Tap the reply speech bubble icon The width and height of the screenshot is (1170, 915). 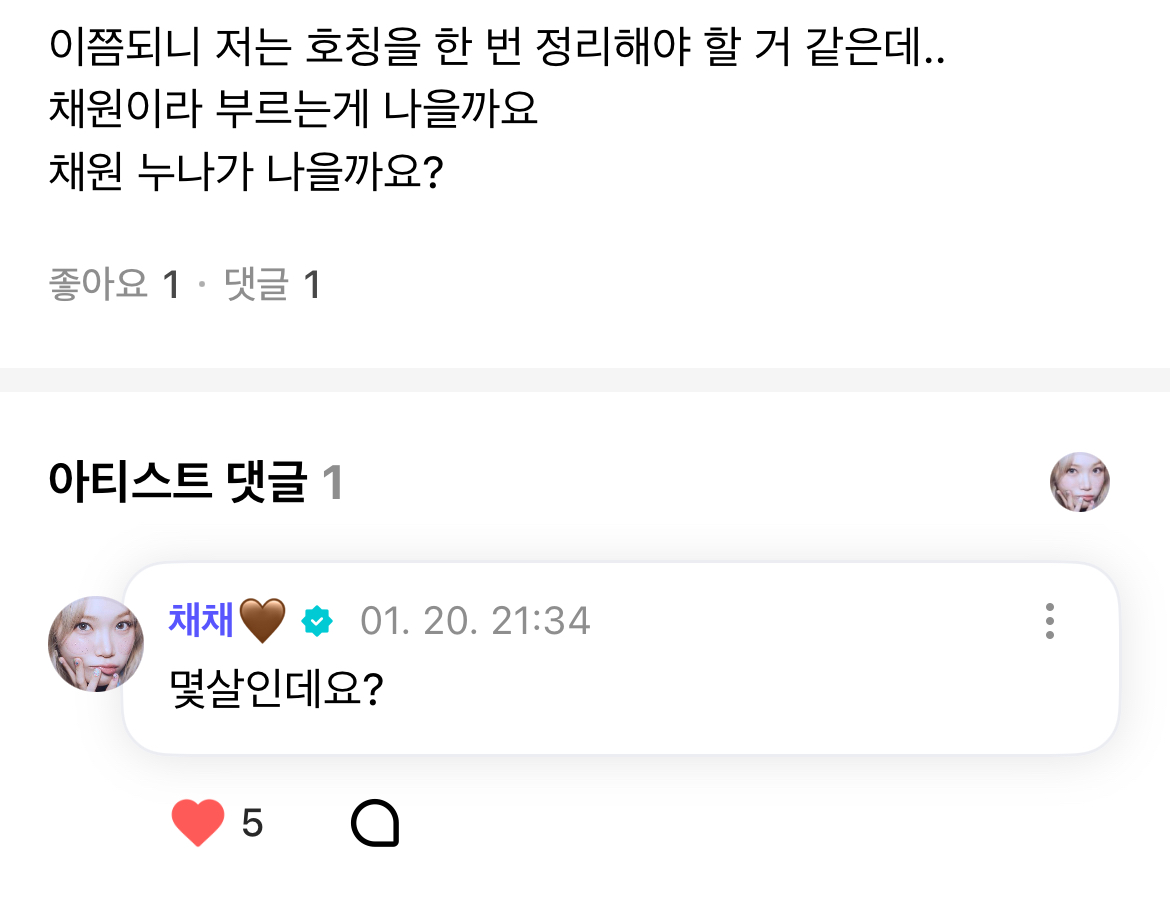[375, 824]
